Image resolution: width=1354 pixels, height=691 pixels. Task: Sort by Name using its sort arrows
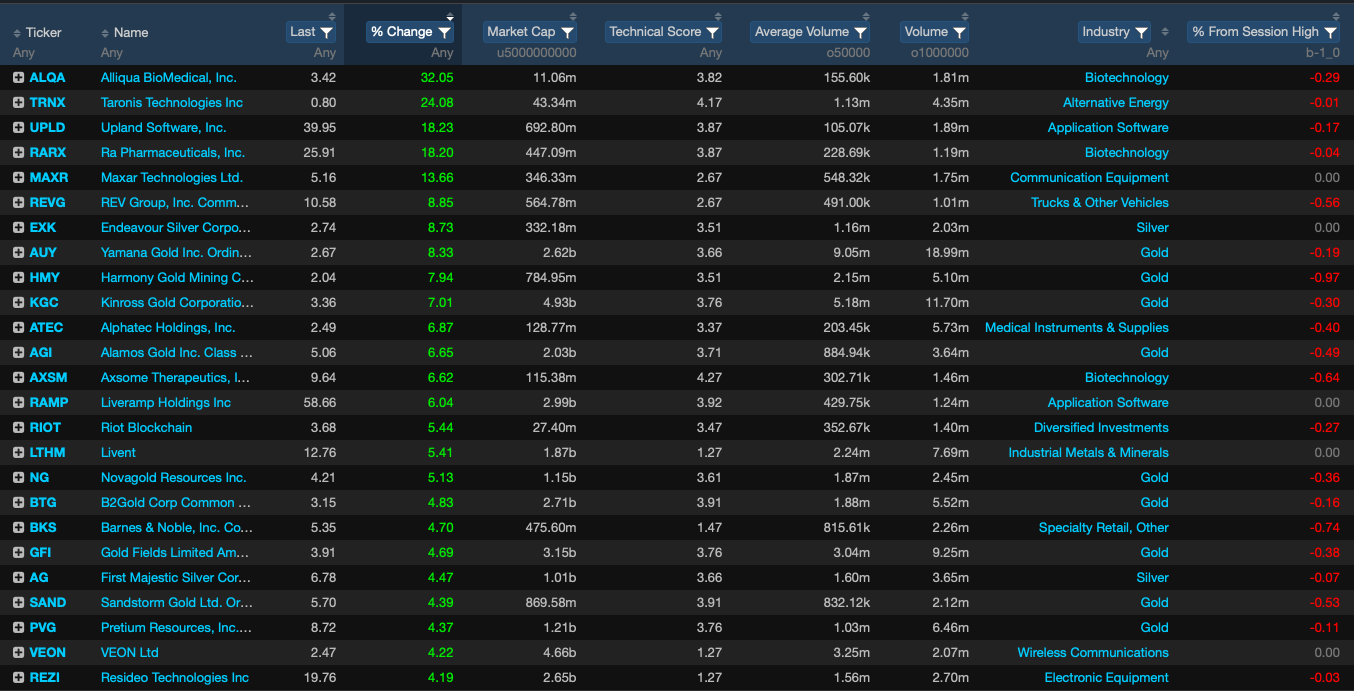tap(105, 33)
